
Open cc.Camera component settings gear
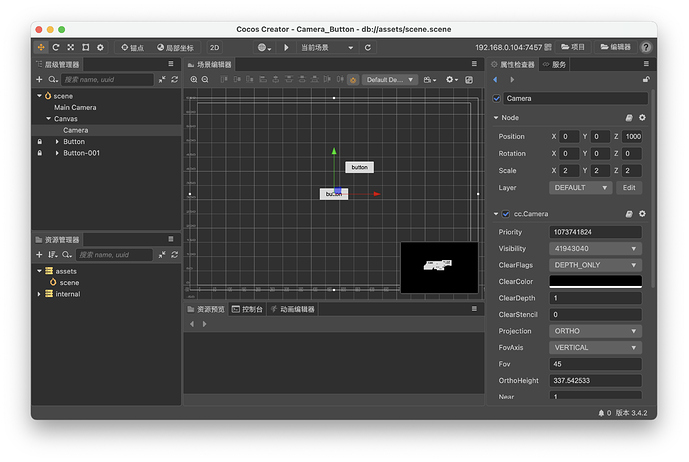(x=642, y=214)
